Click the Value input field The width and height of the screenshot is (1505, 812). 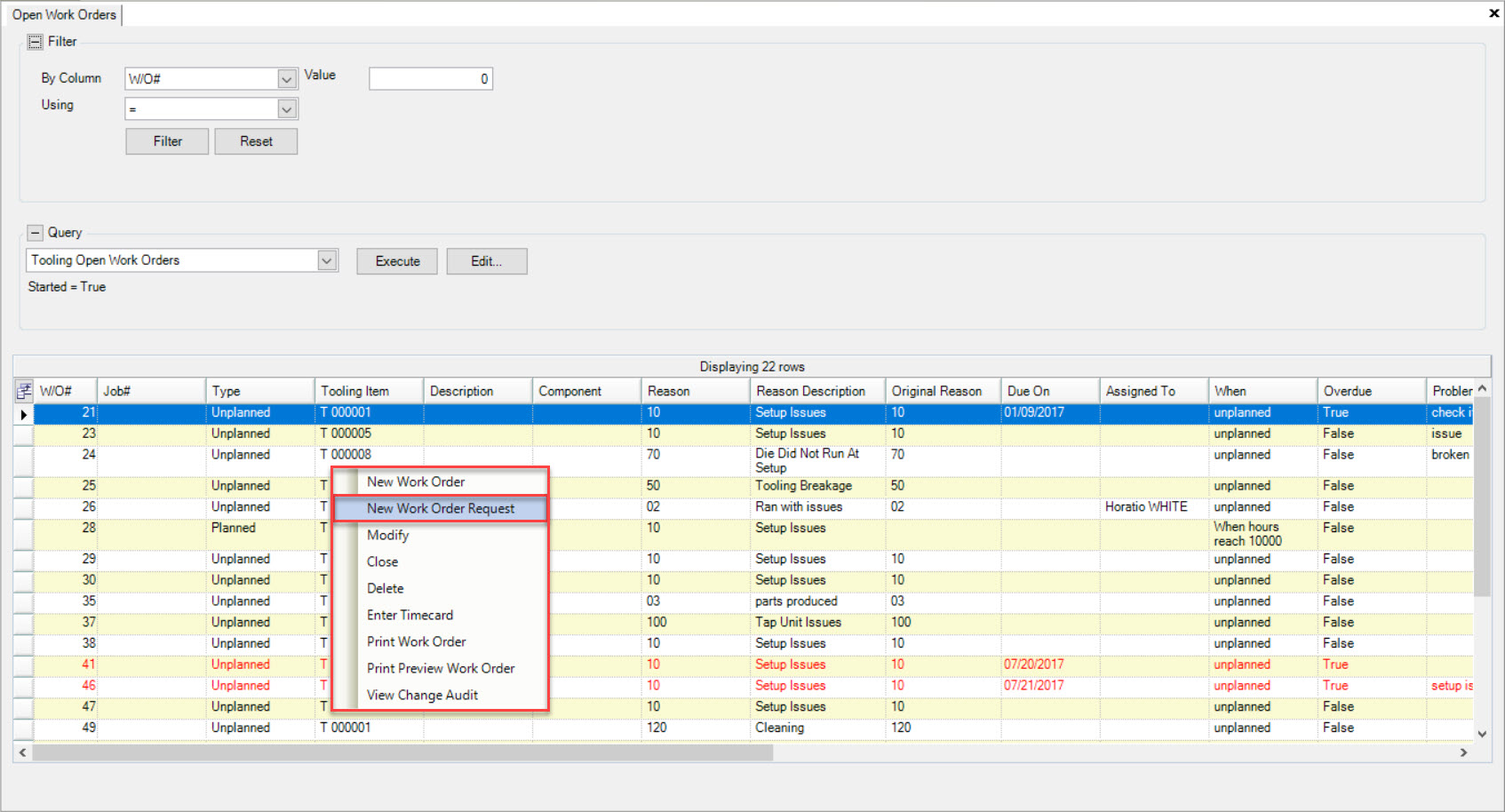(x=431, y=79)
